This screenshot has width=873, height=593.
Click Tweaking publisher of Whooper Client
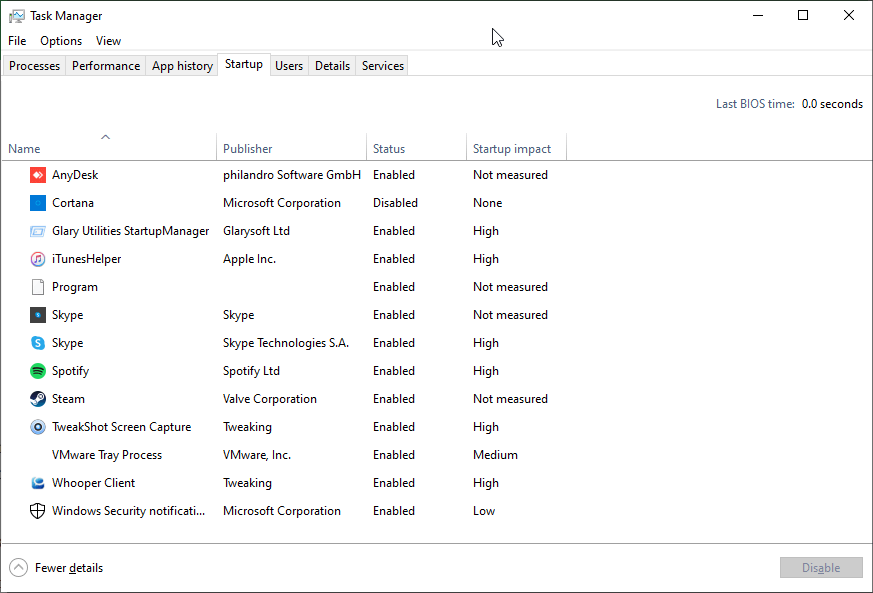(247, 483)
